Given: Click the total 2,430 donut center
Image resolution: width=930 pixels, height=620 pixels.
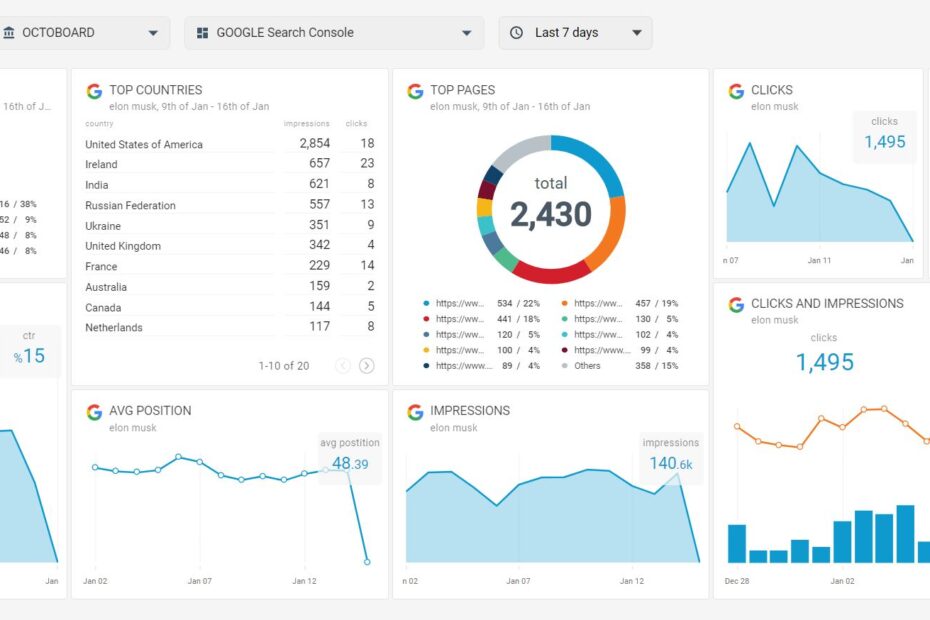Looking at the screenshot, I should coord(551,204).
